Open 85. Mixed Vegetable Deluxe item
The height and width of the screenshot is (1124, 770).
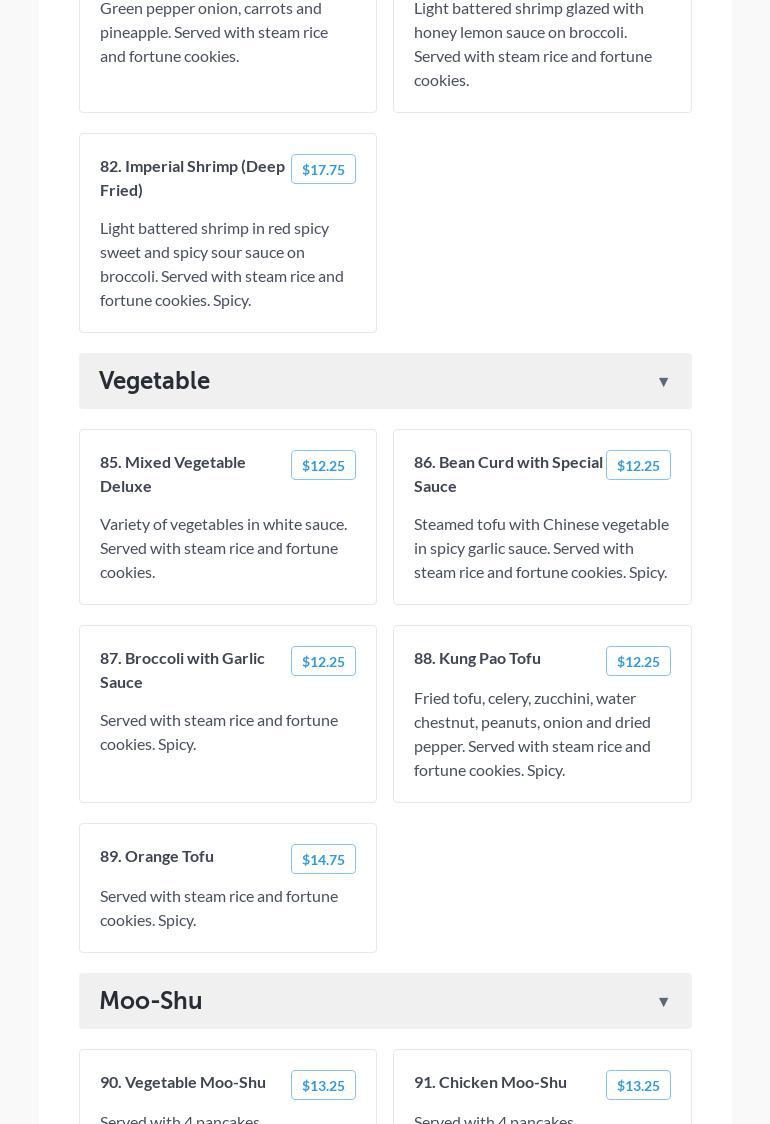tap(173, 474)
